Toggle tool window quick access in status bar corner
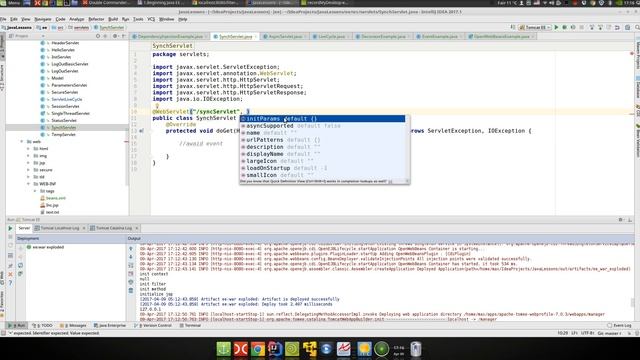Image resolution: width=640 pixels, height=360 pixels. pyautogui.click(x=3, y=333)
